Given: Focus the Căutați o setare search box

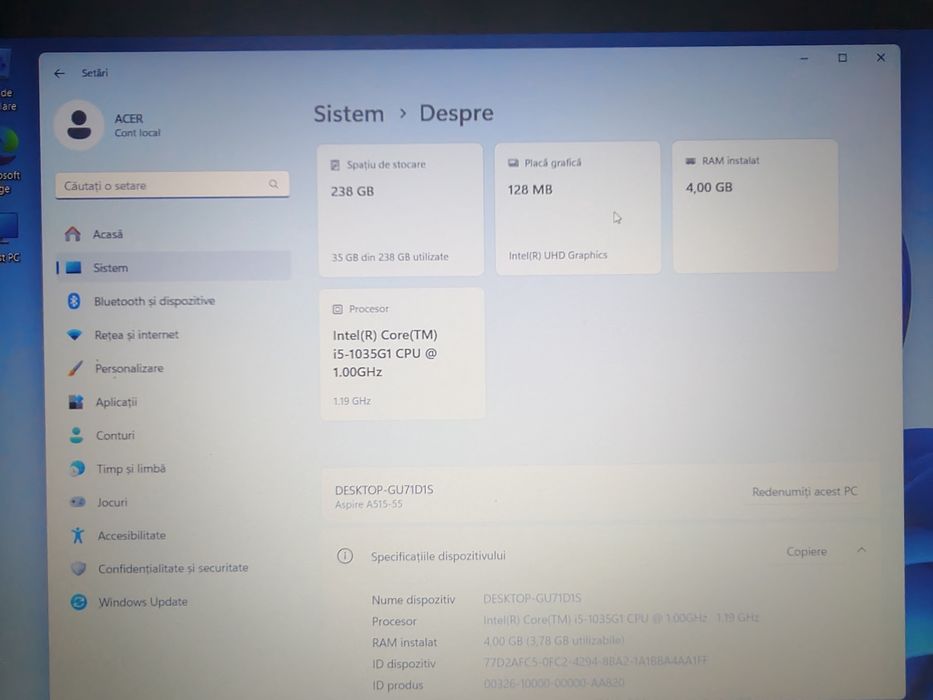Looking at the screenshot, I should [x=173, y=185].
